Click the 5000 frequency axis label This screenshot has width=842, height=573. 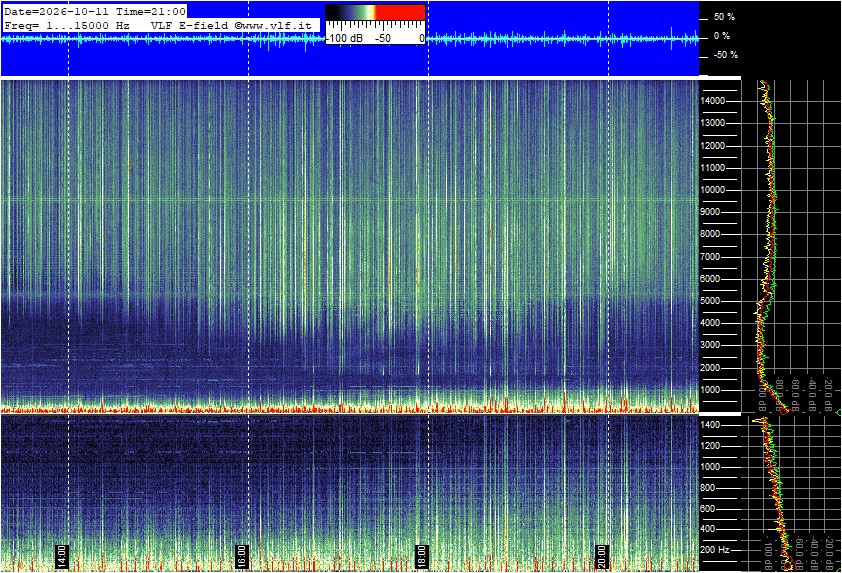click(710, 301)
